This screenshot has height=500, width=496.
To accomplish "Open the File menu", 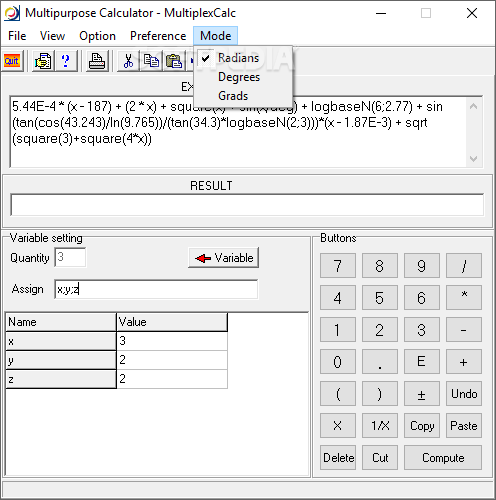I will pos(17,36).
